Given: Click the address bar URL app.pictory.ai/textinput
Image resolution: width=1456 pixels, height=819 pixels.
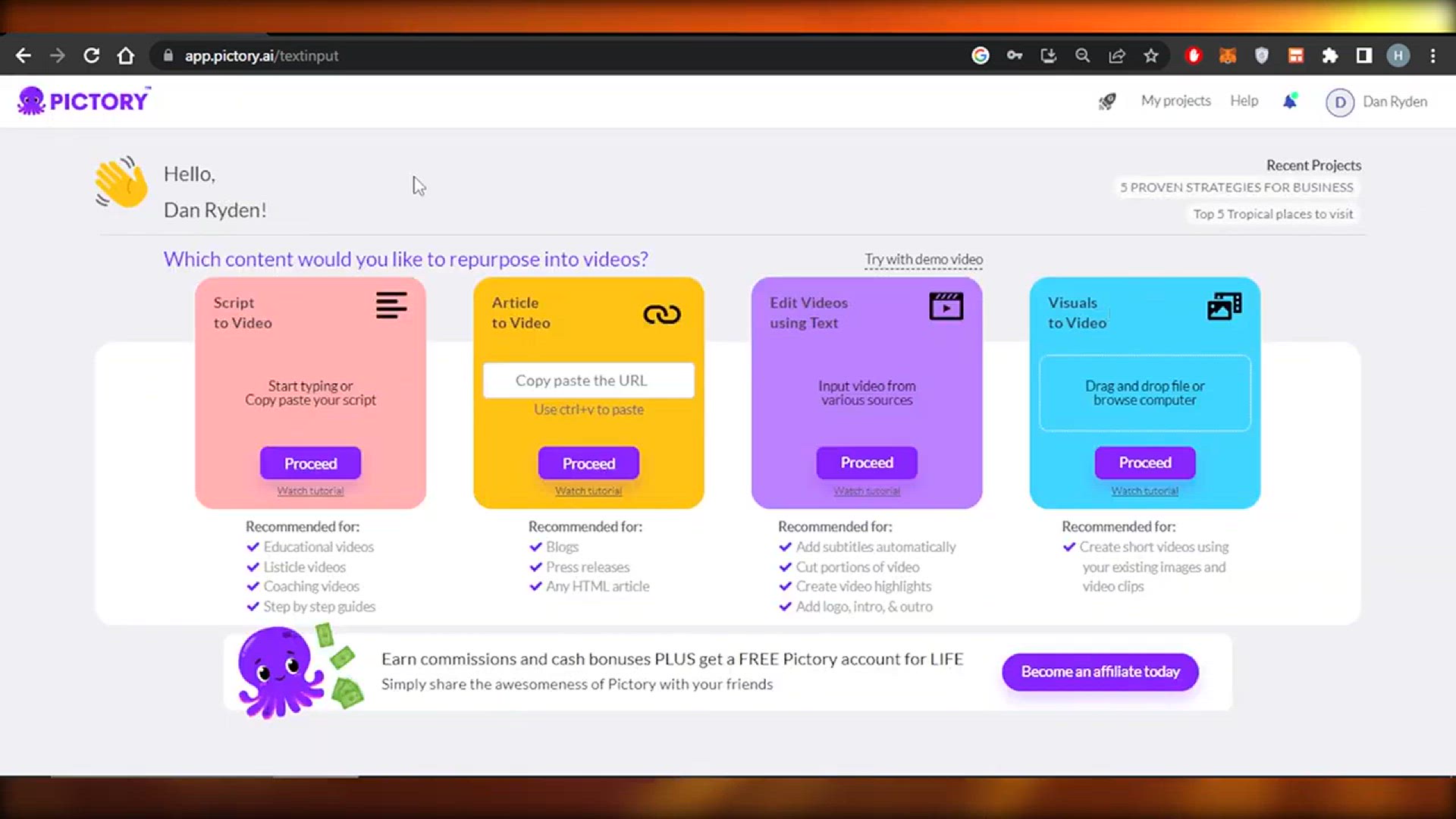Looking at the screenshot, I should coord(262,56).
